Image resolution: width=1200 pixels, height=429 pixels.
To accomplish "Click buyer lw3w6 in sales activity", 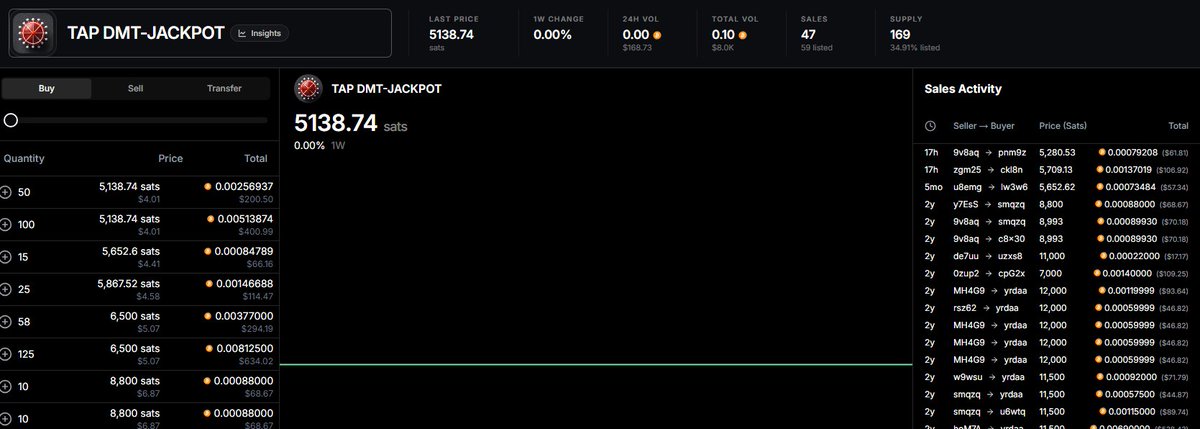I will [1016, 187].
